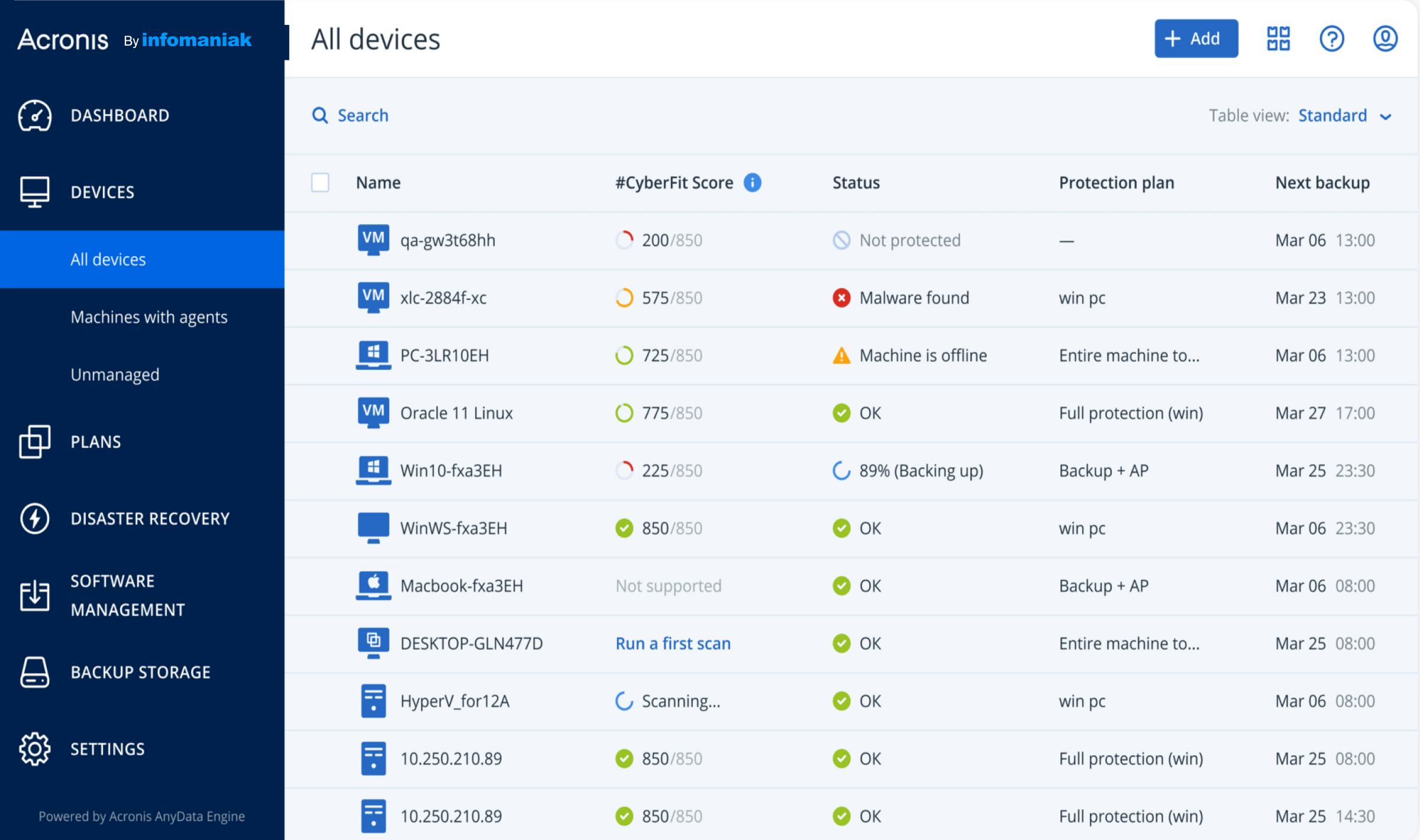The height and width of the screenshot is (840, 1420).
Task: Select the Plans icon in sidebar
Action: pos(34,441)
